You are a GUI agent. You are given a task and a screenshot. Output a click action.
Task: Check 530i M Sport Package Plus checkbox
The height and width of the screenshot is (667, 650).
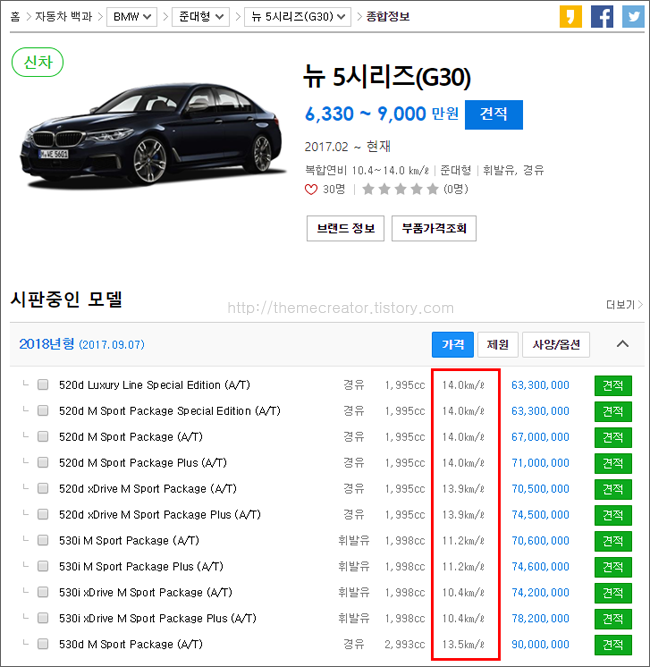tap(43, 567)
